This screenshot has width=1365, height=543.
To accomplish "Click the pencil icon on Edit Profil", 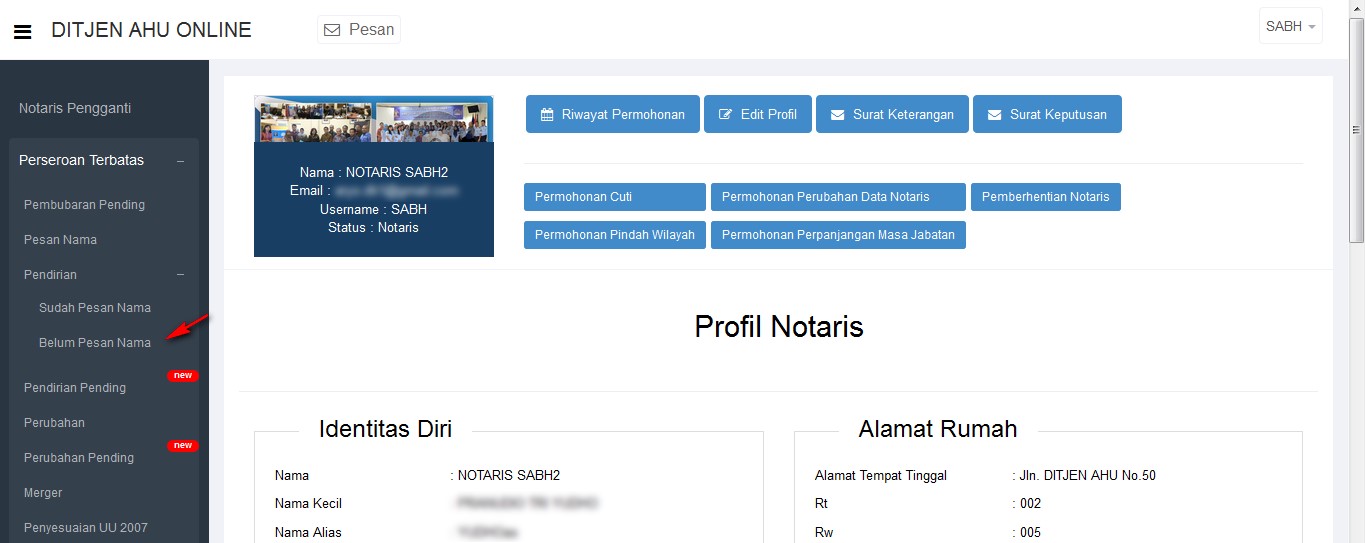I will [725, 114].
